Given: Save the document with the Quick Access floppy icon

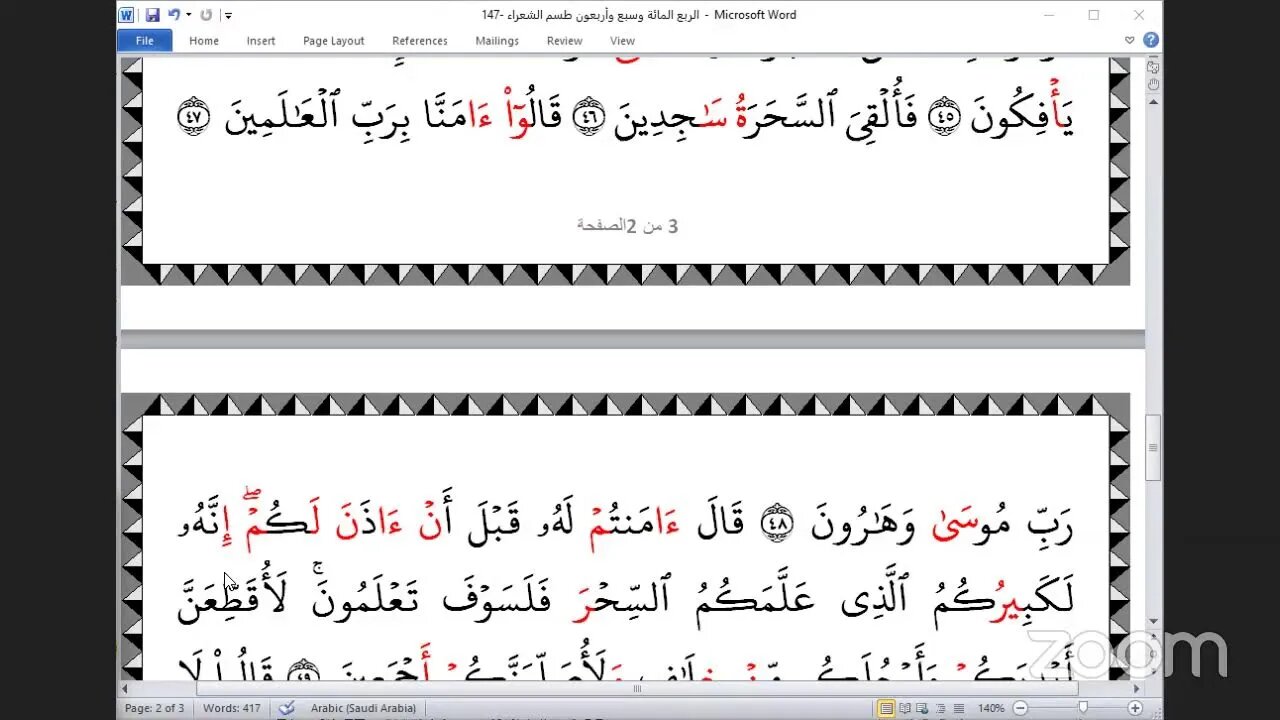Looking at the screenshot, I should (152, 15).
